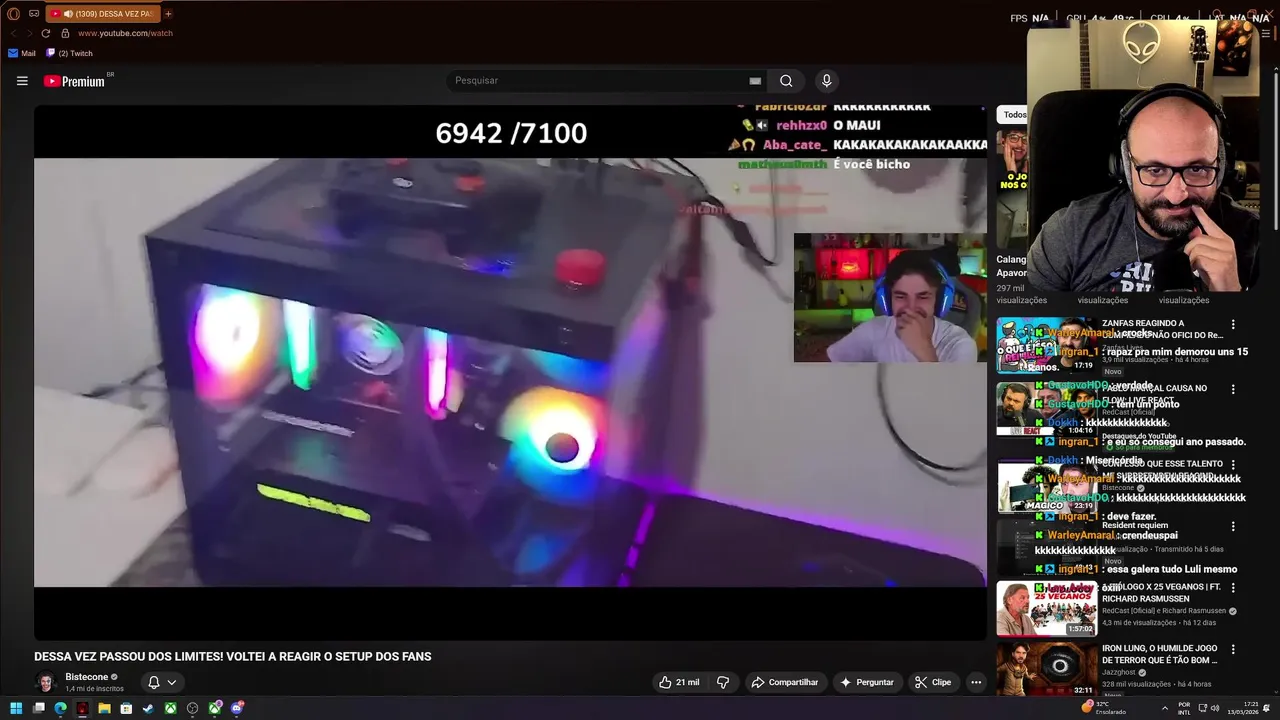Open Steam from the taskbar
The height and width of the screenshot is (720, 1280).
(148, 708)
